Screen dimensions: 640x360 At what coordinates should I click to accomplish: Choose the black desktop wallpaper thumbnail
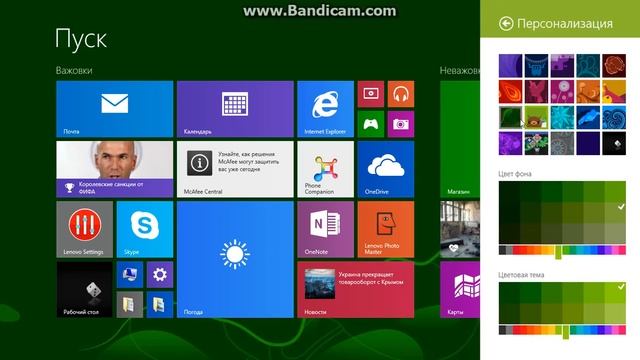tap(614, 143)
